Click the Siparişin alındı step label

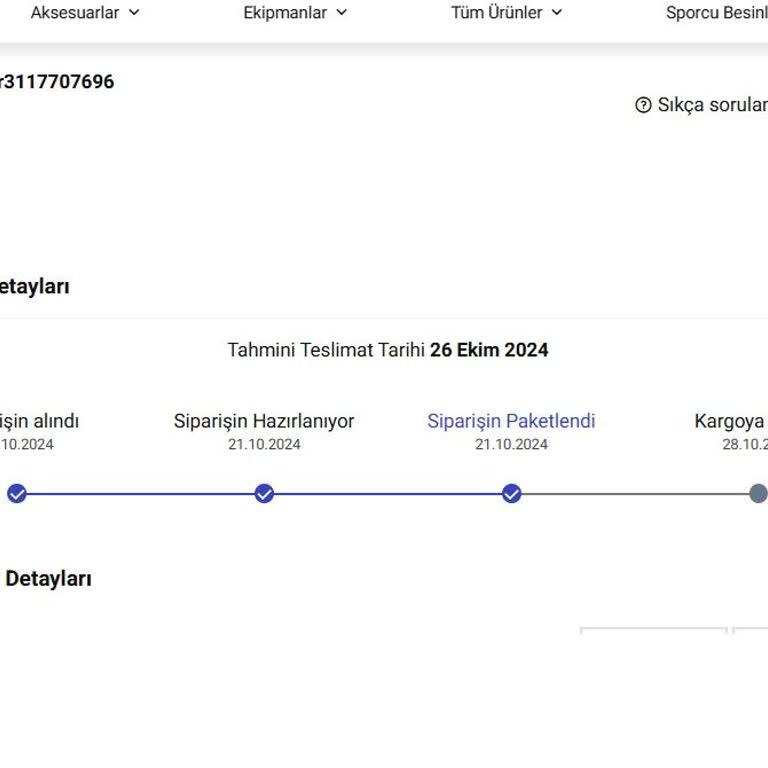(x=40, y=421)
